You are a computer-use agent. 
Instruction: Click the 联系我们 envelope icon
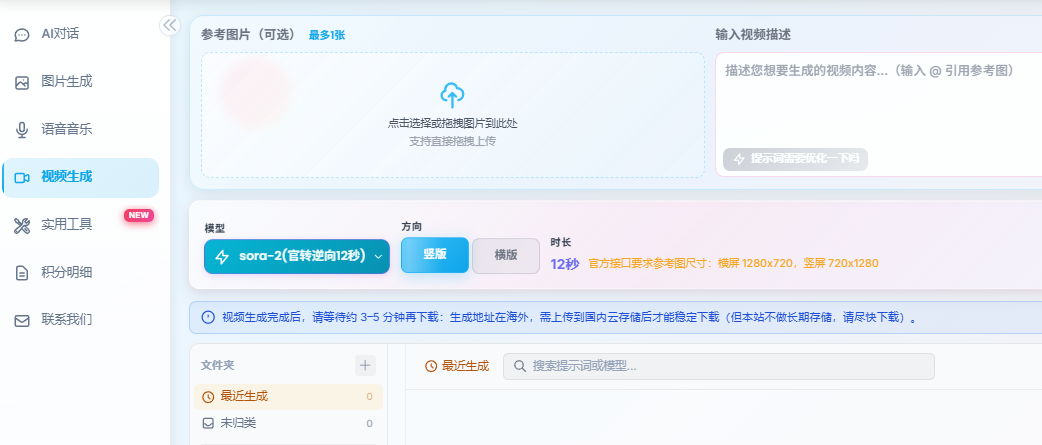click(x=22, y=321)
